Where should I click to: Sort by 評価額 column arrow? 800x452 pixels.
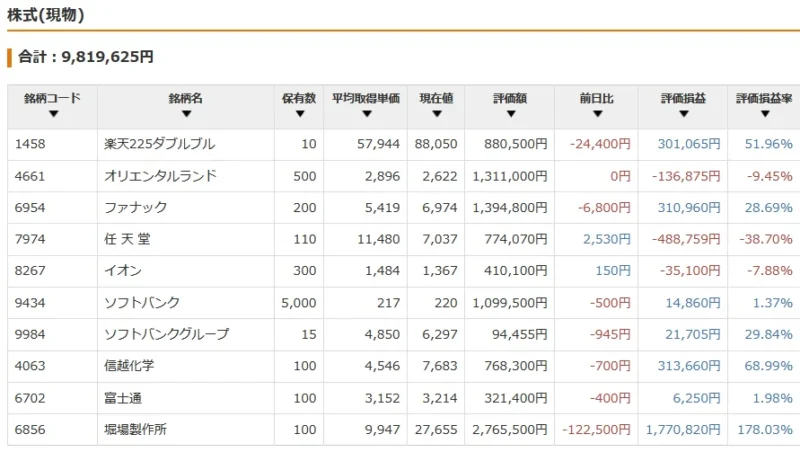(511, 114)
